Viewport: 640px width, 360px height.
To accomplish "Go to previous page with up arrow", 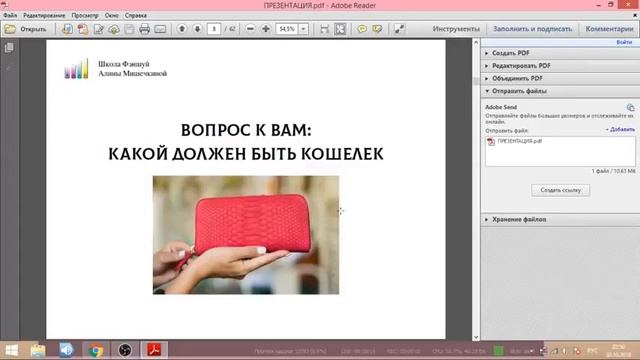I will [x=182, y=29].
